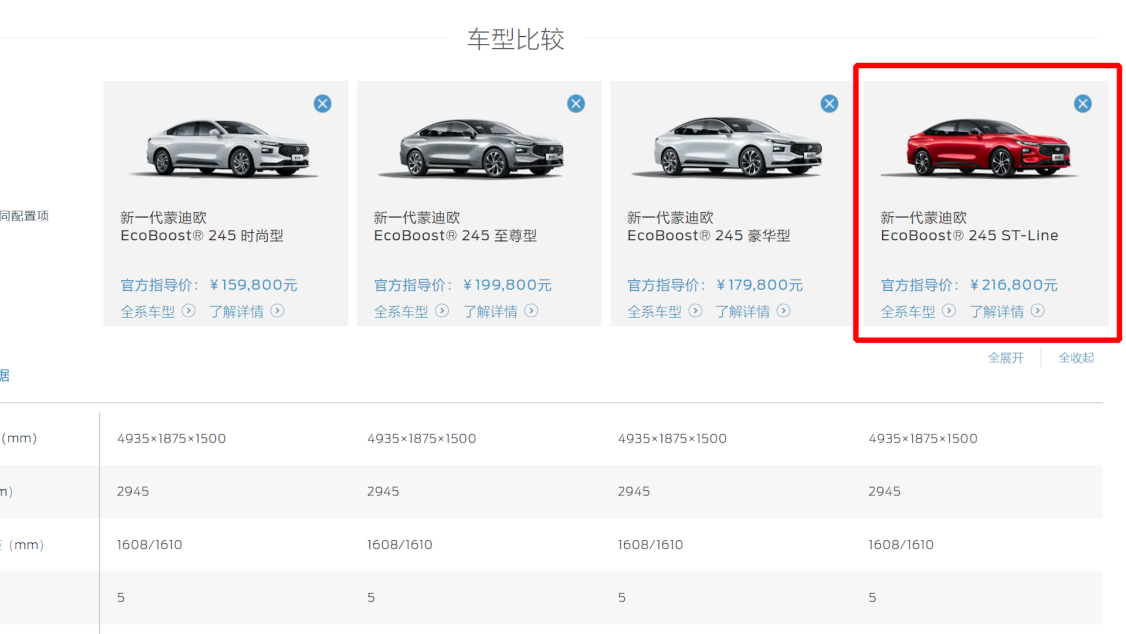This screenshot has height=634, width=1126.
Task: Click the arrow icon beside ST-Line 全系车型
Action: [949, 311]
